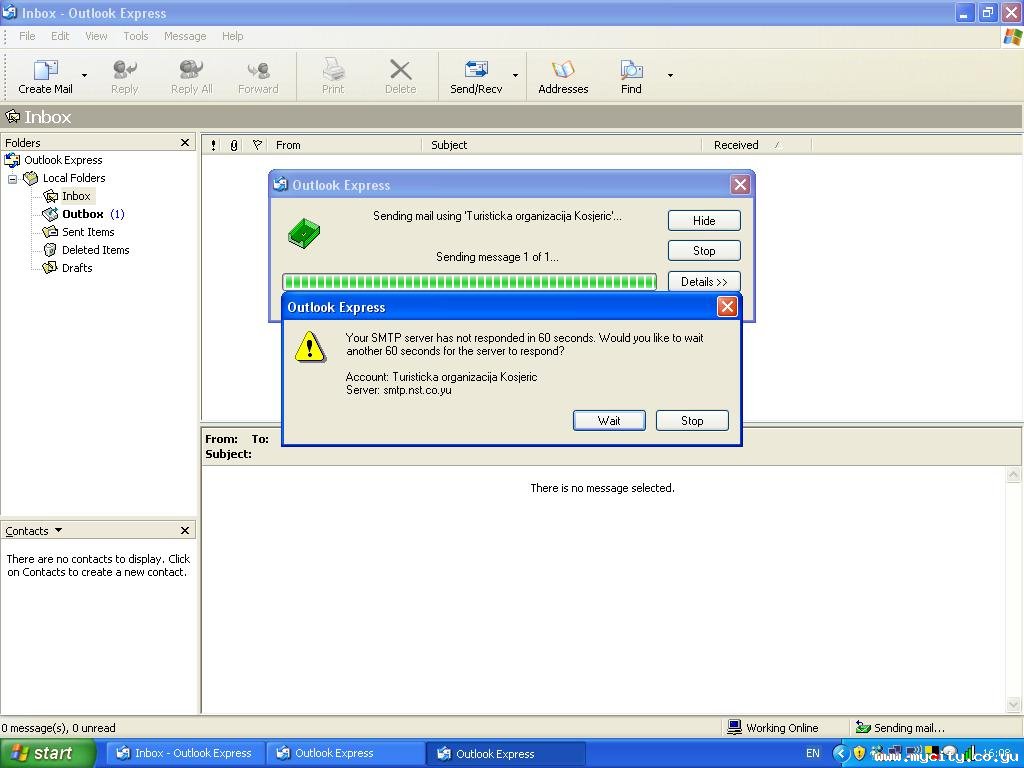Click the Reply All toolbar icon

tap(191, 76)
